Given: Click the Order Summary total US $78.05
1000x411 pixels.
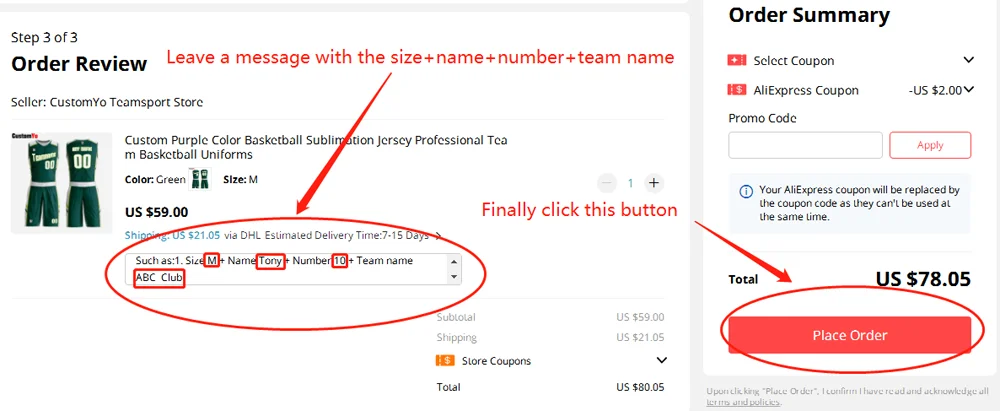Looking at the screenshot, I should 923,279.
